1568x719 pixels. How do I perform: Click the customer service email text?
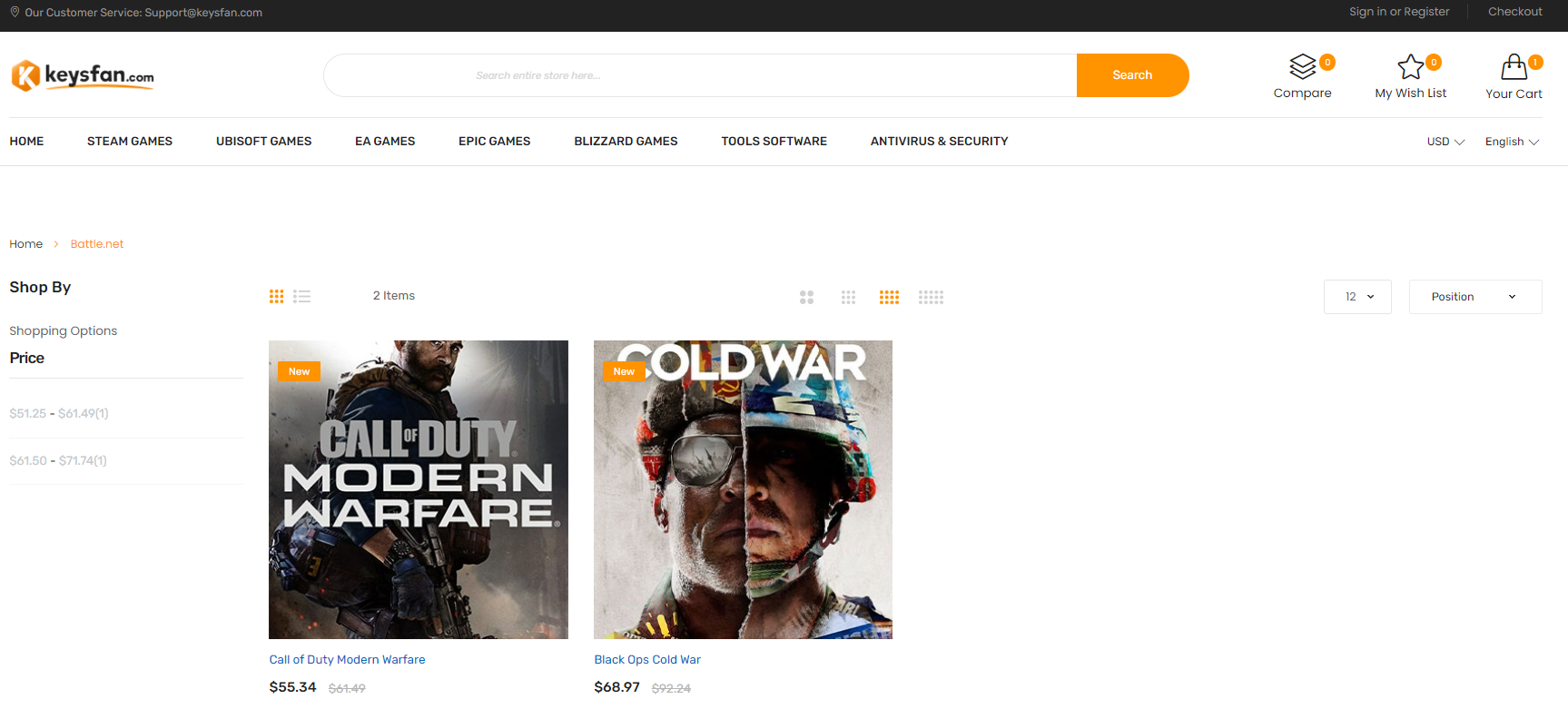(x=203, y=13)
